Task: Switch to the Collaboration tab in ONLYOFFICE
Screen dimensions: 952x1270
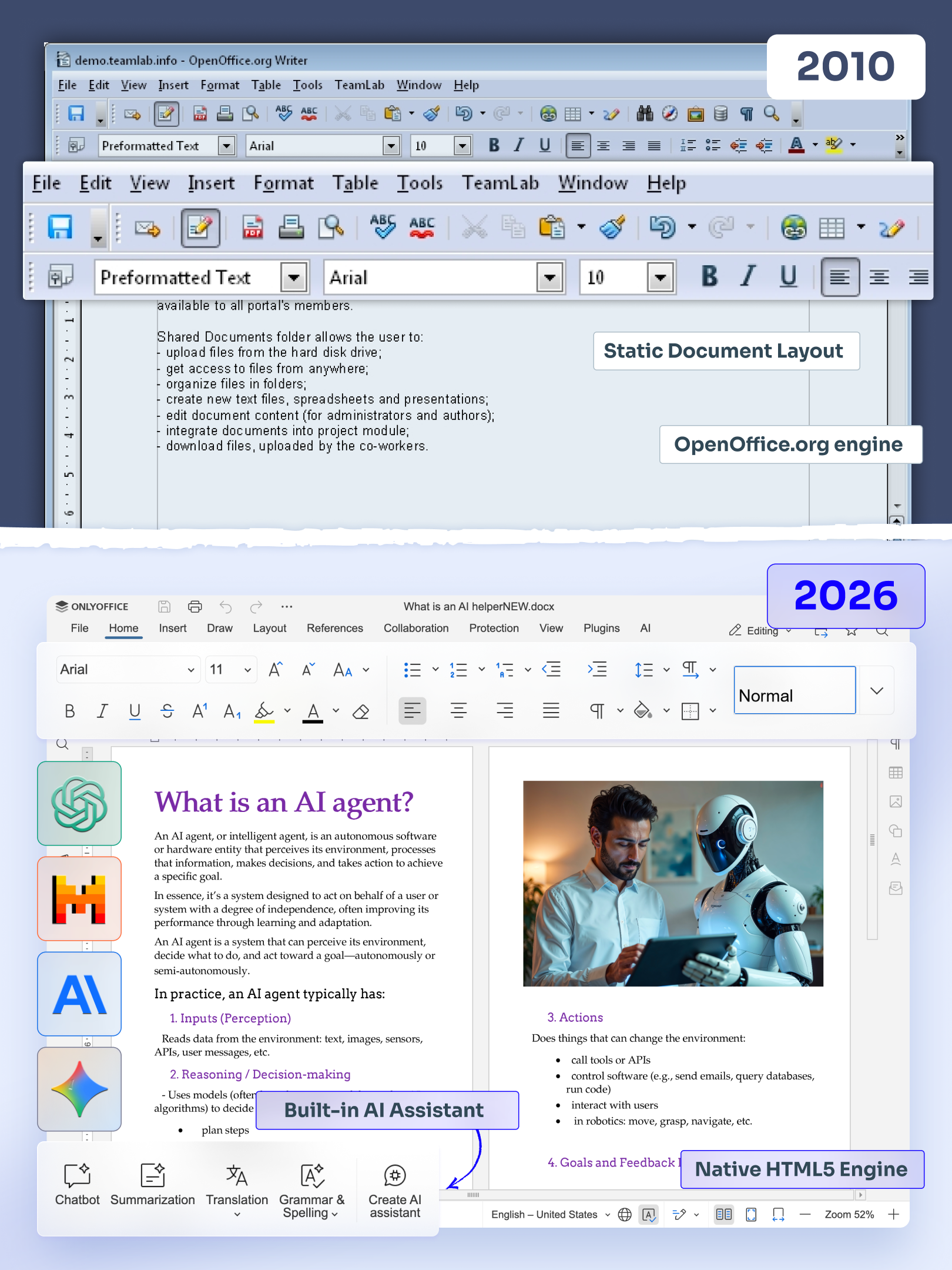Action: [x=416, y=628]
